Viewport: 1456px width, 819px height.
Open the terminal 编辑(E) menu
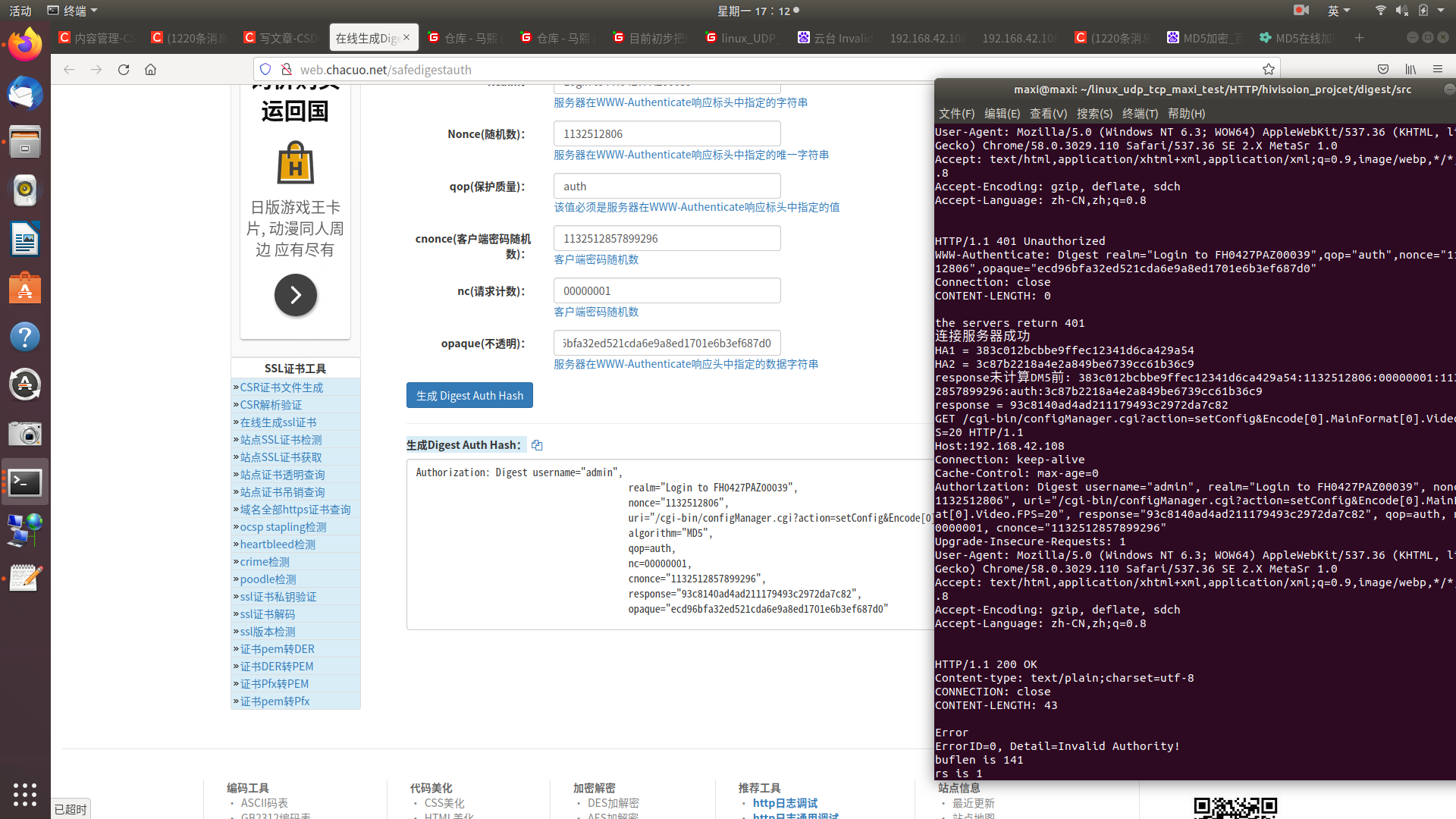(1002, 113)
